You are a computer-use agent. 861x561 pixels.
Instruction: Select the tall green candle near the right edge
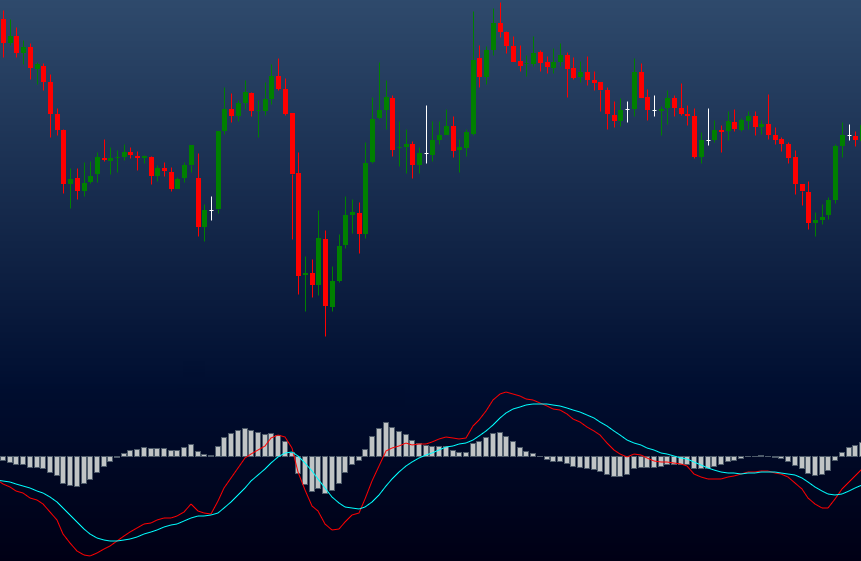tap(835, 172)
